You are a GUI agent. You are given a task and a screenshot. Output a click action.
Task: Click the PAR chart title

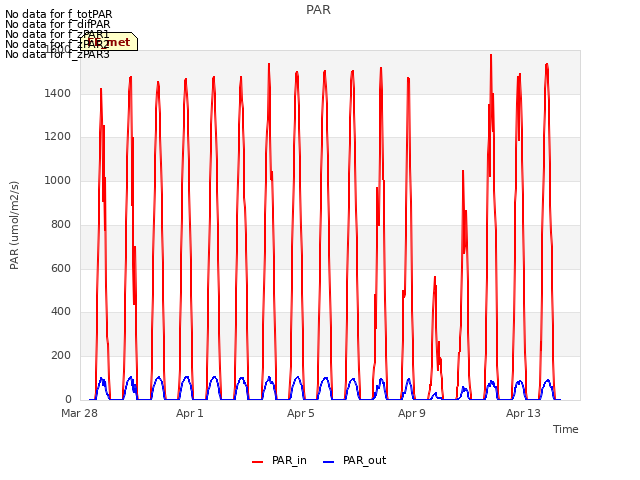click(318, 10)
